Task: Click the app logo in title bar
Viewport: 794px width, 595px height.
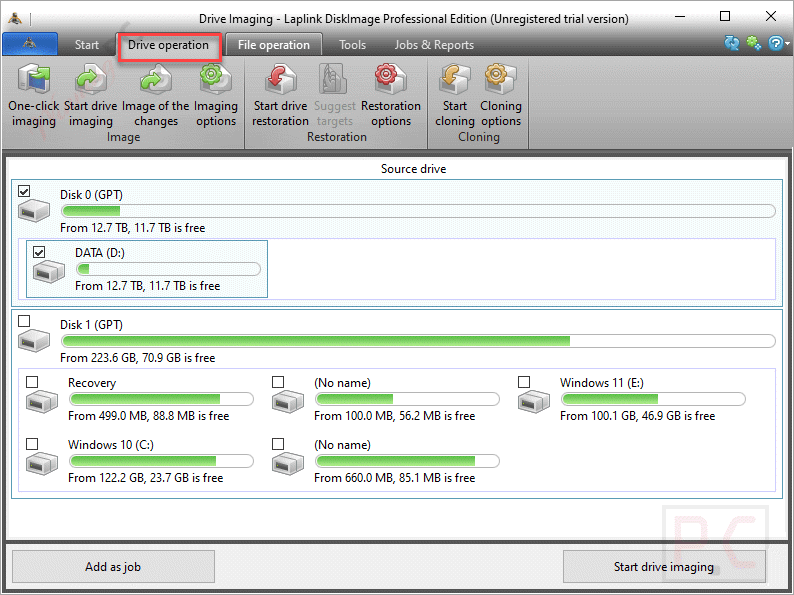Action: pyautogui.click(x=15, y=19)
